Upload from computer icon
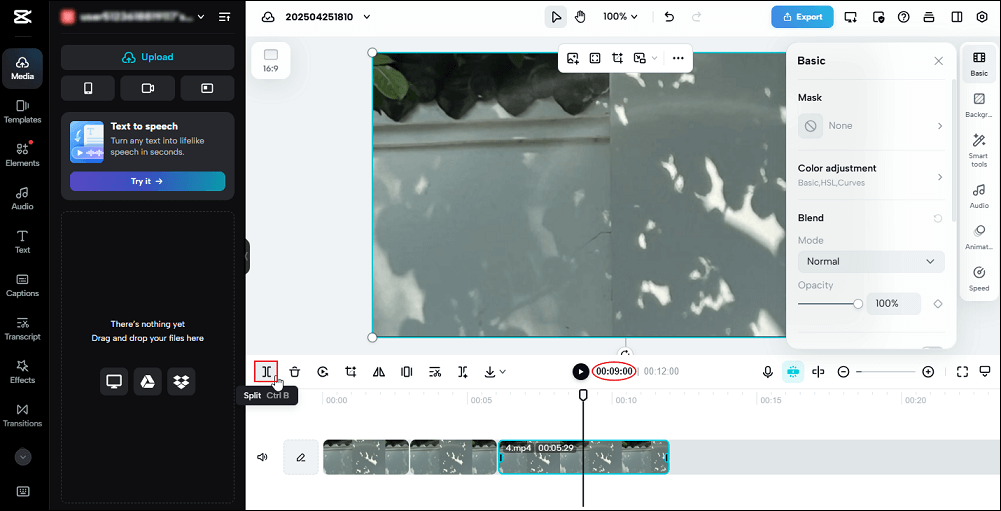This screenshot has height=511, width=1001. pos(114,381)
